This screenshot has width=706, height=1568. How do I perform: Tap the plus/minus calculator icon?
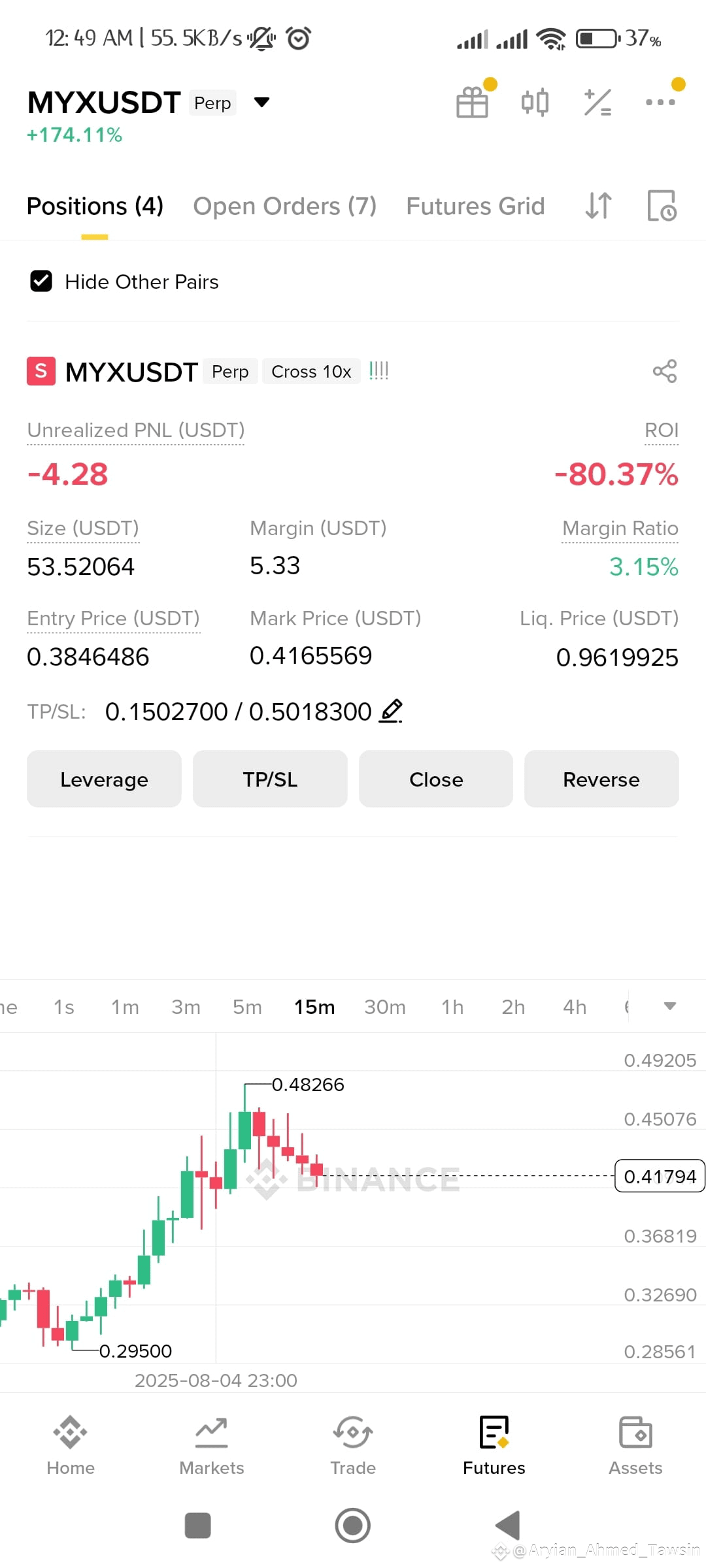(x=597, y=103)
